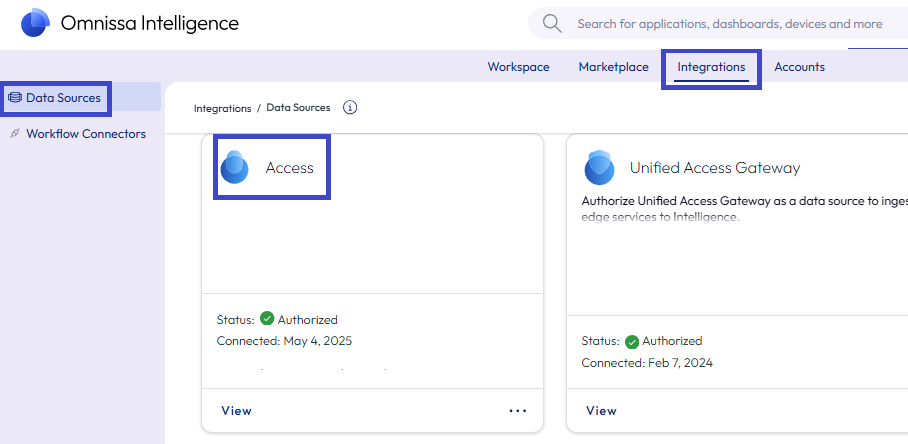Click the Integrations breadcrumb link
908x444 pixels.
point(222,108)
